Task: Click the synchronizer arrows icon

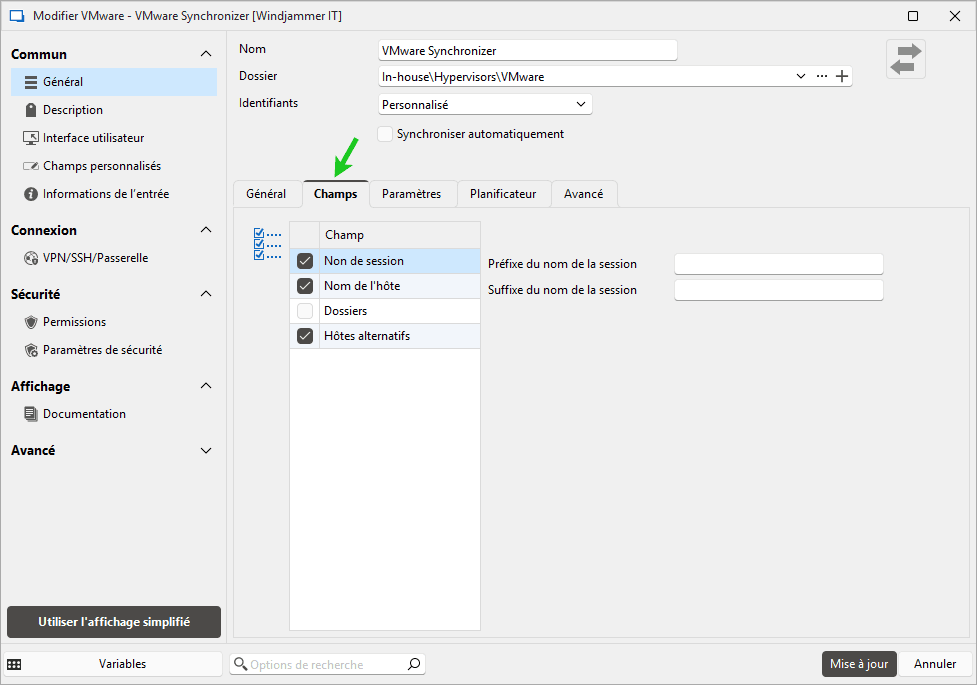Action: tap(906, 59)
